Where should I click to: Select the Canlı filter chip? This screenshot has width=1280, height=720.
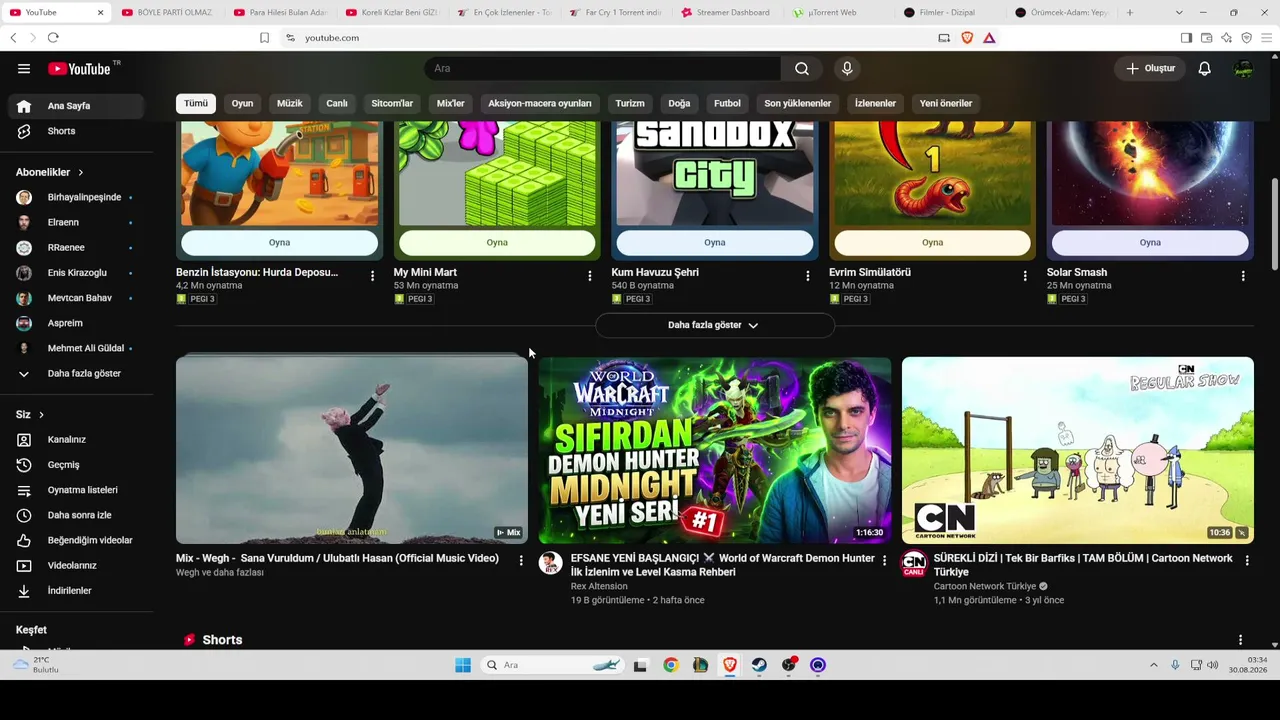point(337,103)
